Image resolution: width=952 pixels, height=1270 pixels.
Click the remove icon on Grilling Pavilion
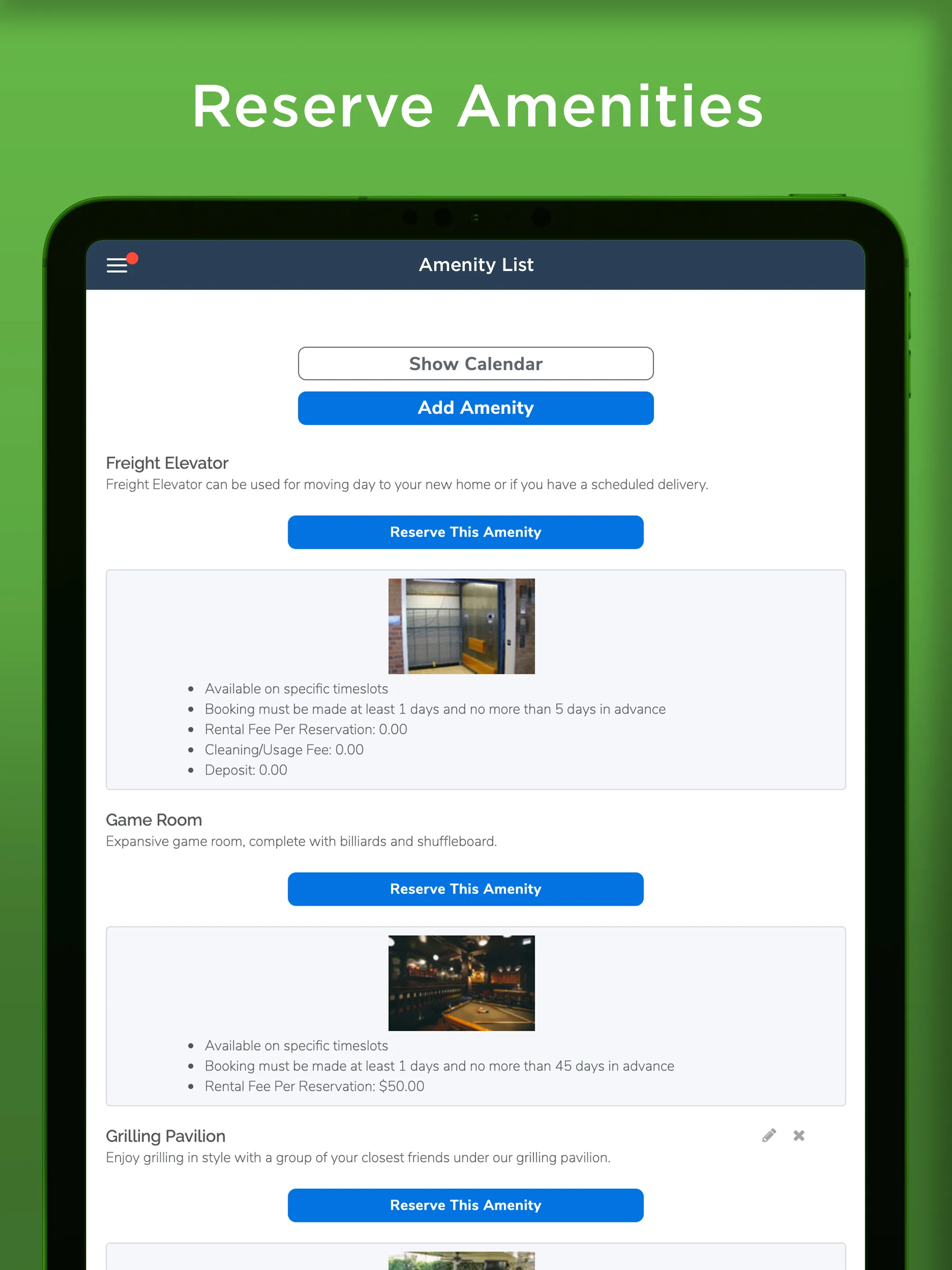799,1136
